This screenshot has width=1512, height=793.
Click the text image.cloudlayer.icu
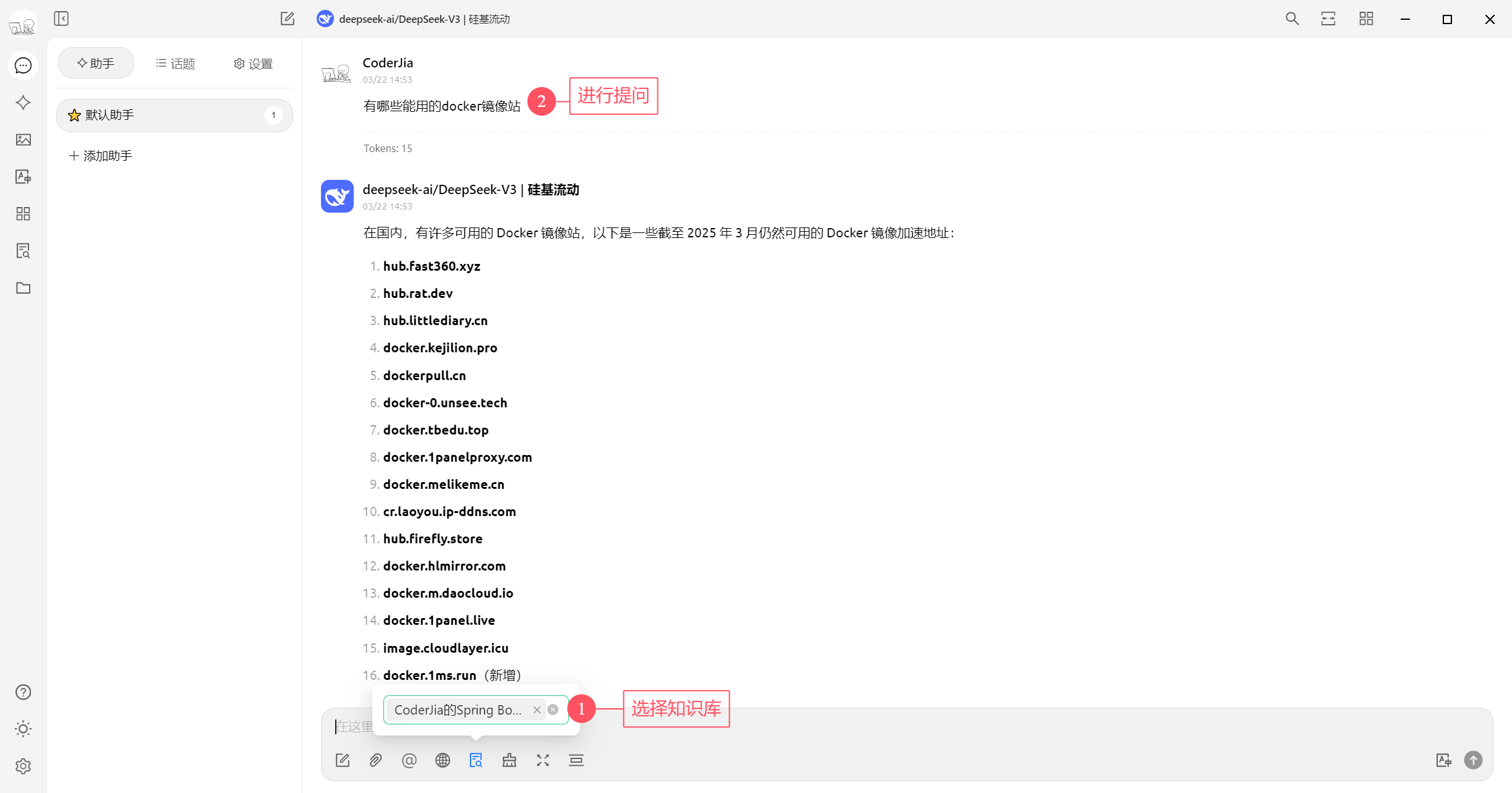click(x=446, y=648)
